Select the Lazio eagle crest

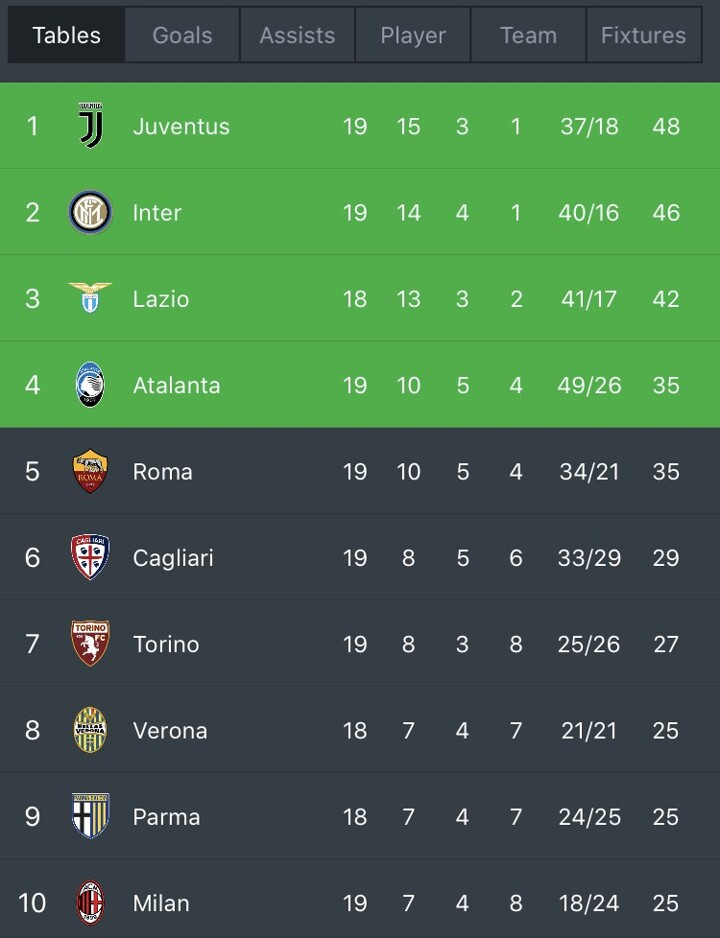pos(90,298)
